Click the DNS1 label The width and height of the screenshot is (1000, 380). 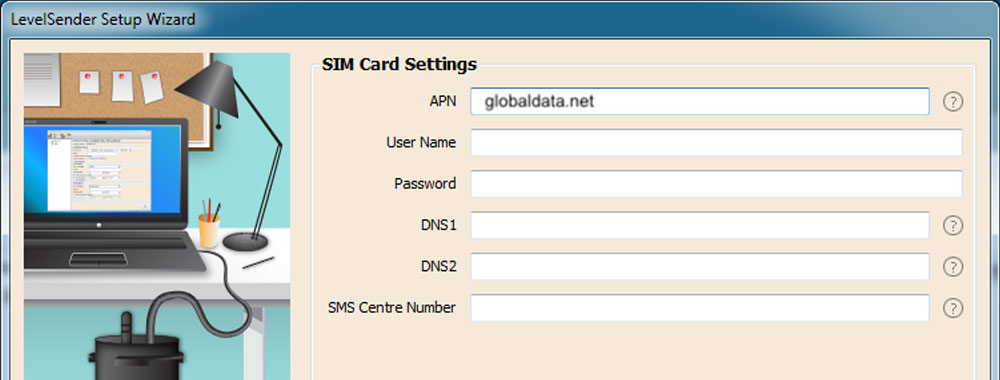click(439, 225)
